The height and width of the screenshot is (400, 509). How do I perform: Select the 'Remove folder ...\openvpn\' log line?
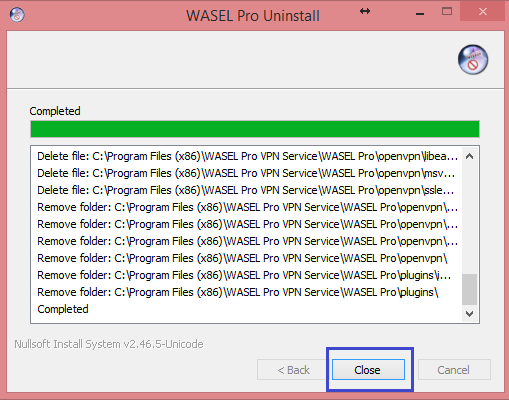[242, 258]
